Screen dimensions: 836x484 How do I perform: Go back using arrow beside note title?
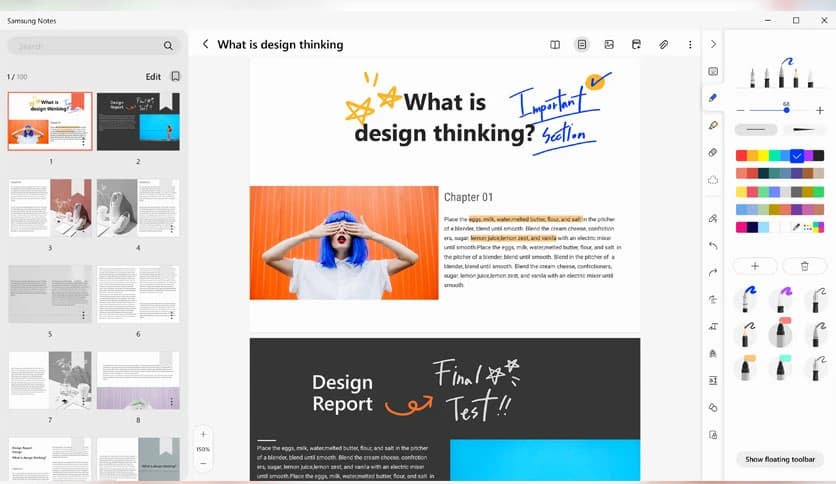[205, 44]
